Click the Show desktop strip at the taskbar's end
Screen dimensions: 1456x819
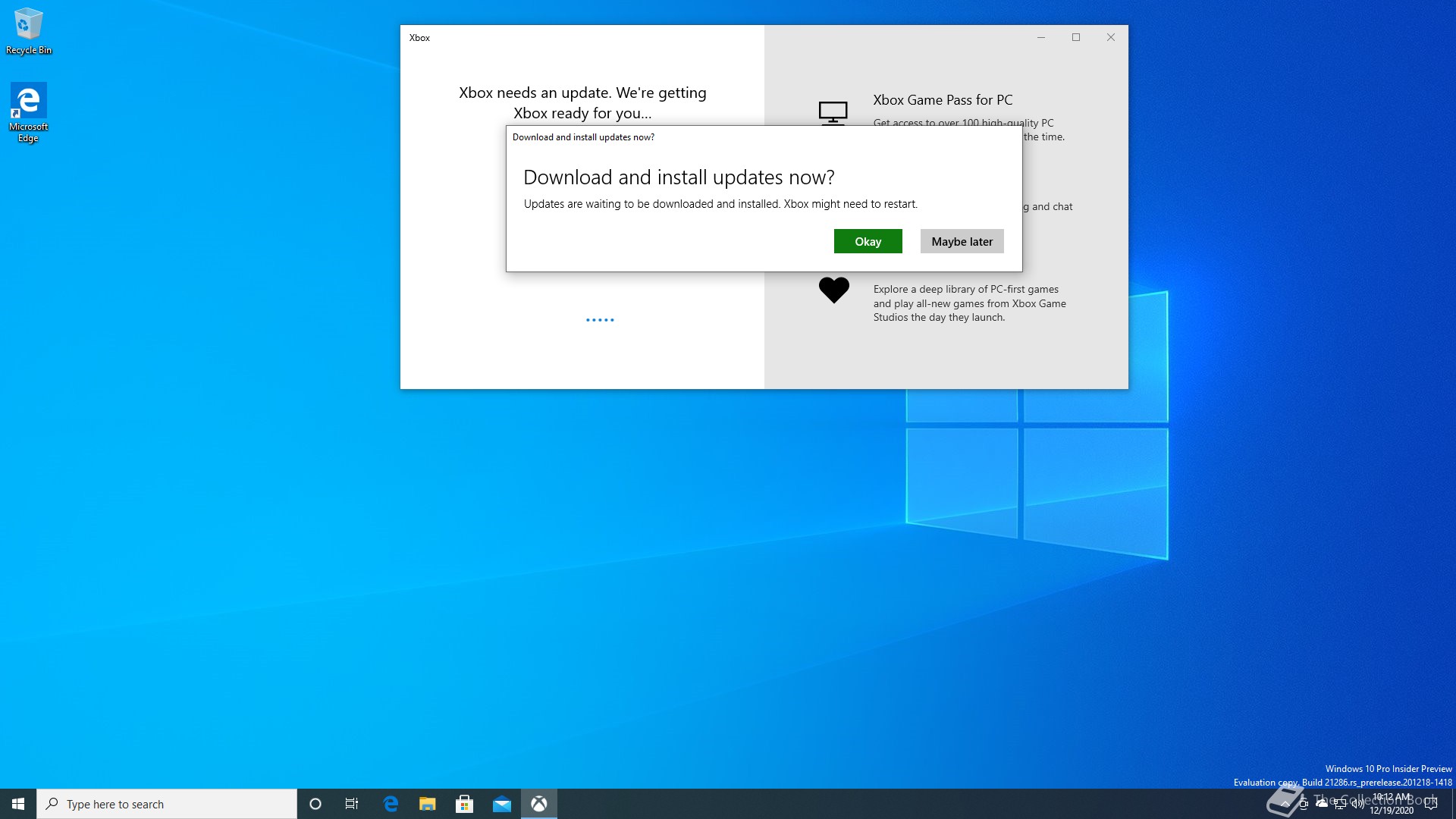point(1453,804)
